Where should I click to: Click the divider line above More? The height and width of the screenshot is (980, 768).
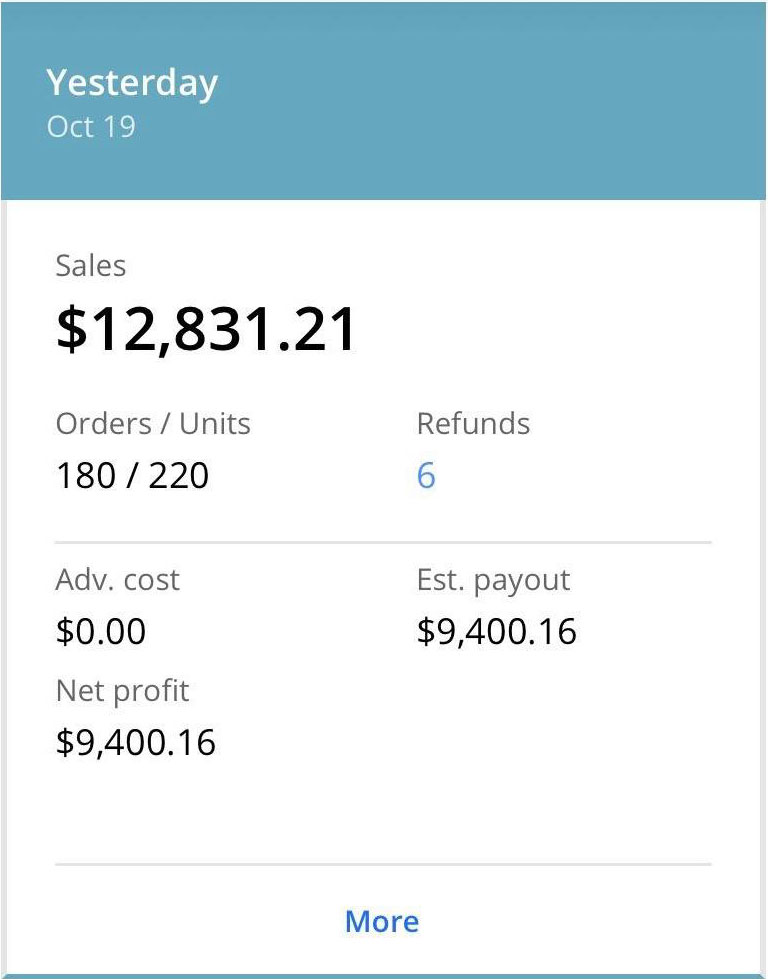(x=383, y=863)
